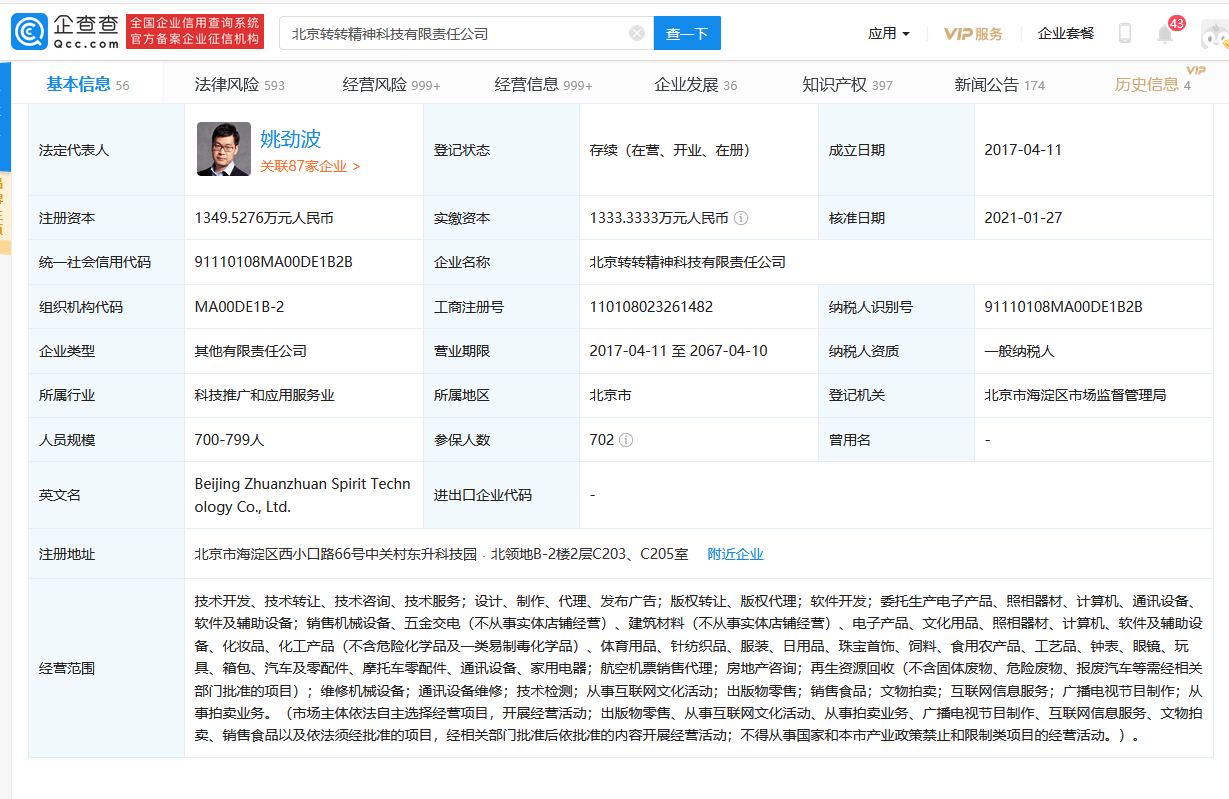The height and width of the screenshot is (799, 1229).
Task: Click region value 北京市
Action: click(611, 395)
